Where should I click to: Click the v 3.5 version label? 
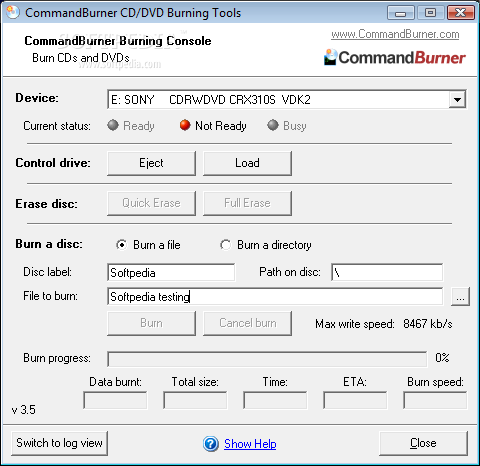(x=23, y=409)
